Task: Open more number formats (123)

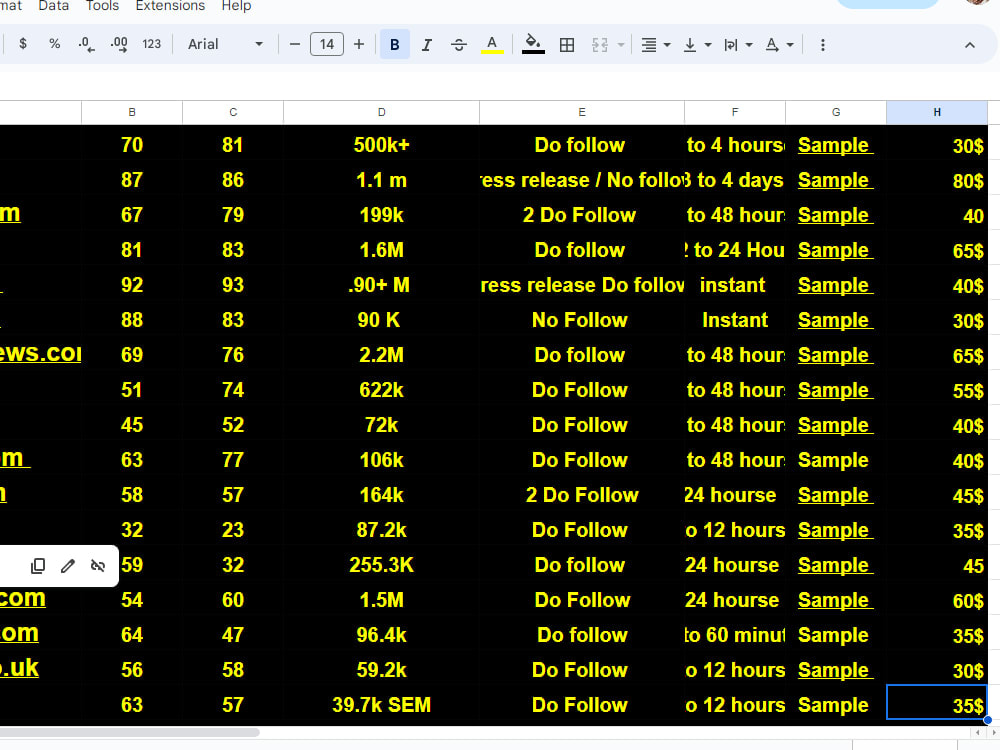Action: click(x=151, y=44)
